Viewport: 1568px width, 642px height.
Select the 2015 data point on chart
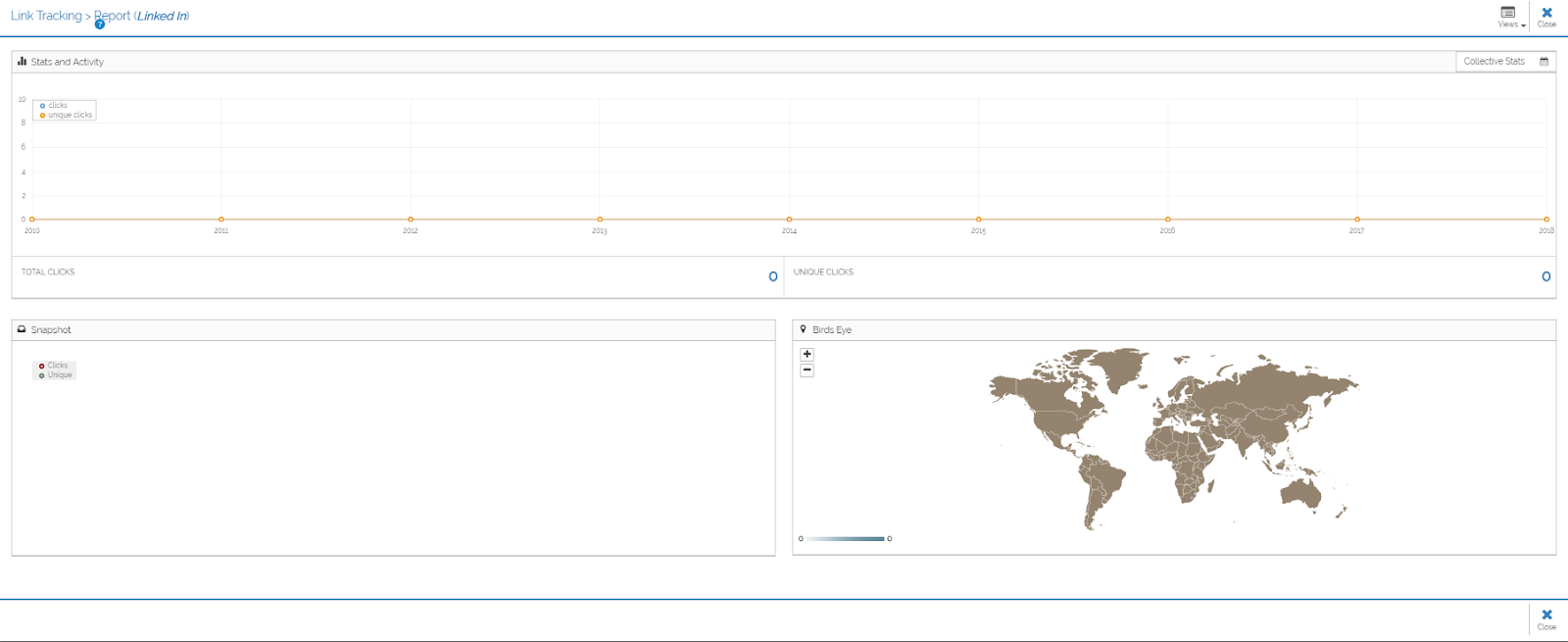click(978, 220)
